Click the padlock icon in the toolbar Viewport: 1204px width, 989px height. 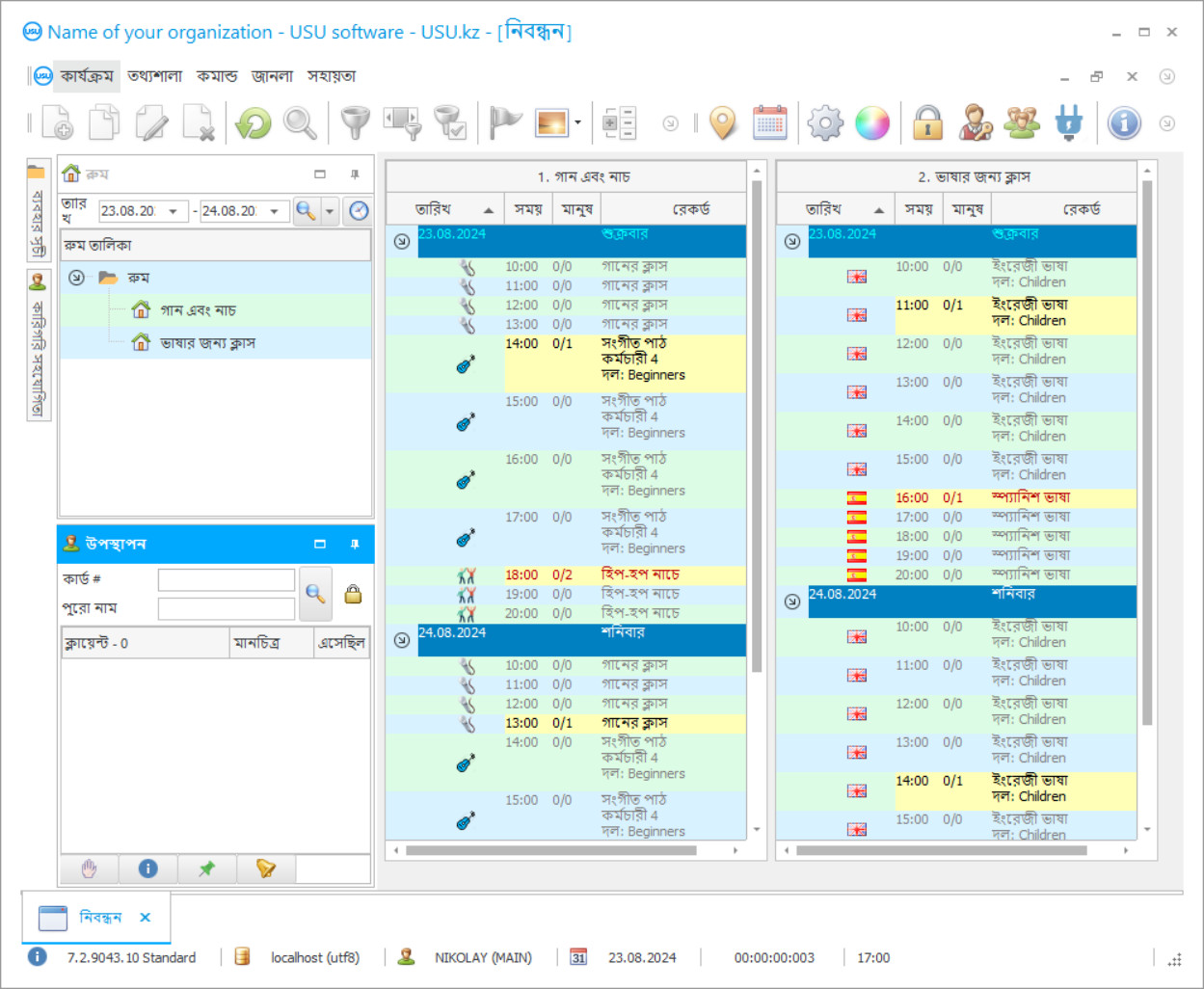click(927, 123)
